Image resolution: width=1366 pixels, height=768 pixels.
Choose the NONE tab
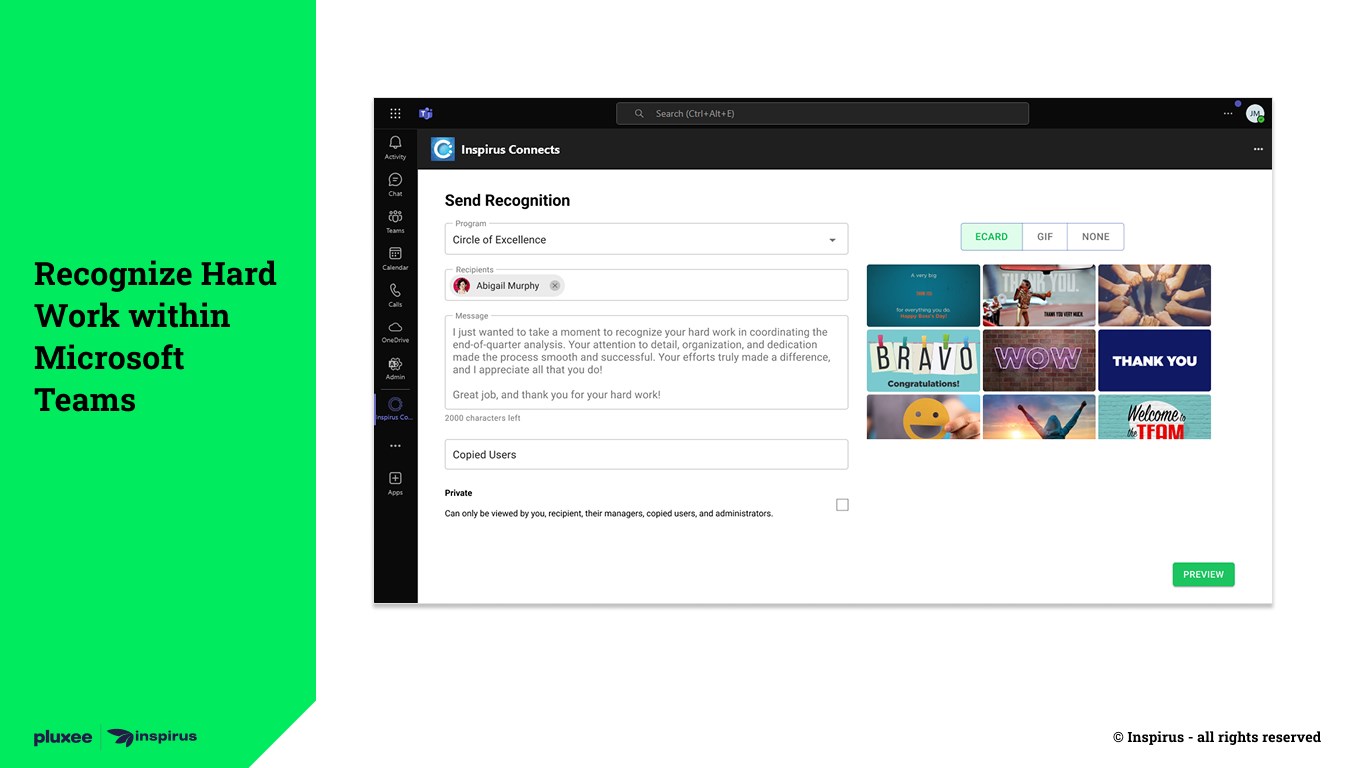[x=1096, y=237]
